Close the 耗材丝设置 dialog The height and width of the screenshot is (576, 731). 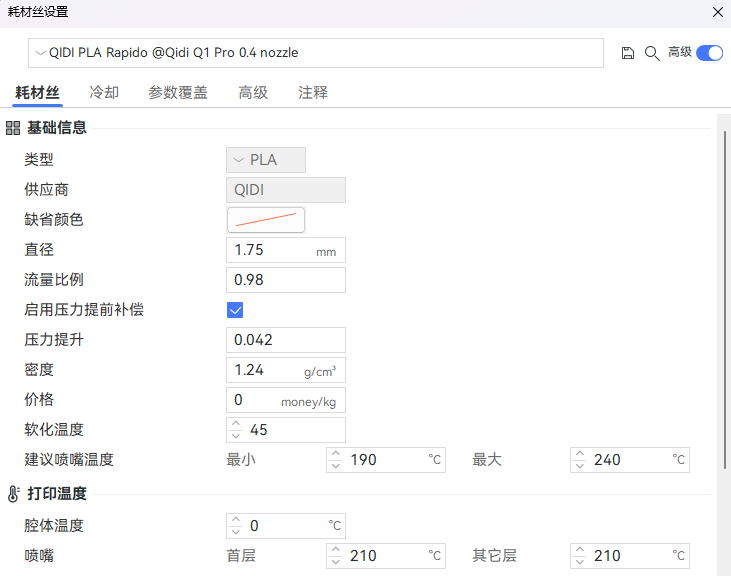[x=717, y=12]
